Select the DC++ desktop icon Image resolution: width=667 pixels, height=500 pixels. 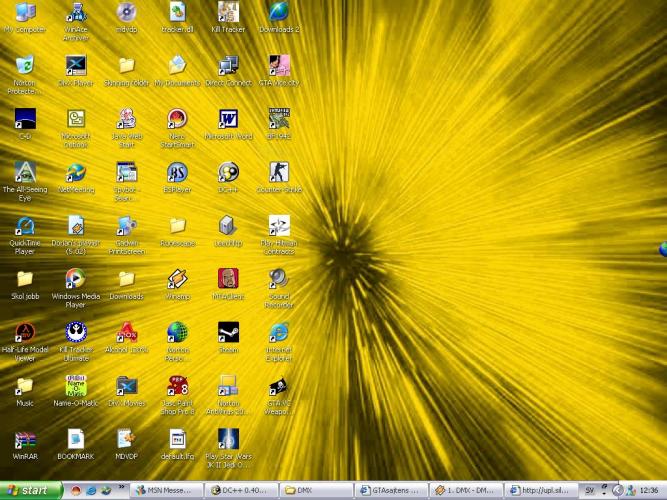228,173
